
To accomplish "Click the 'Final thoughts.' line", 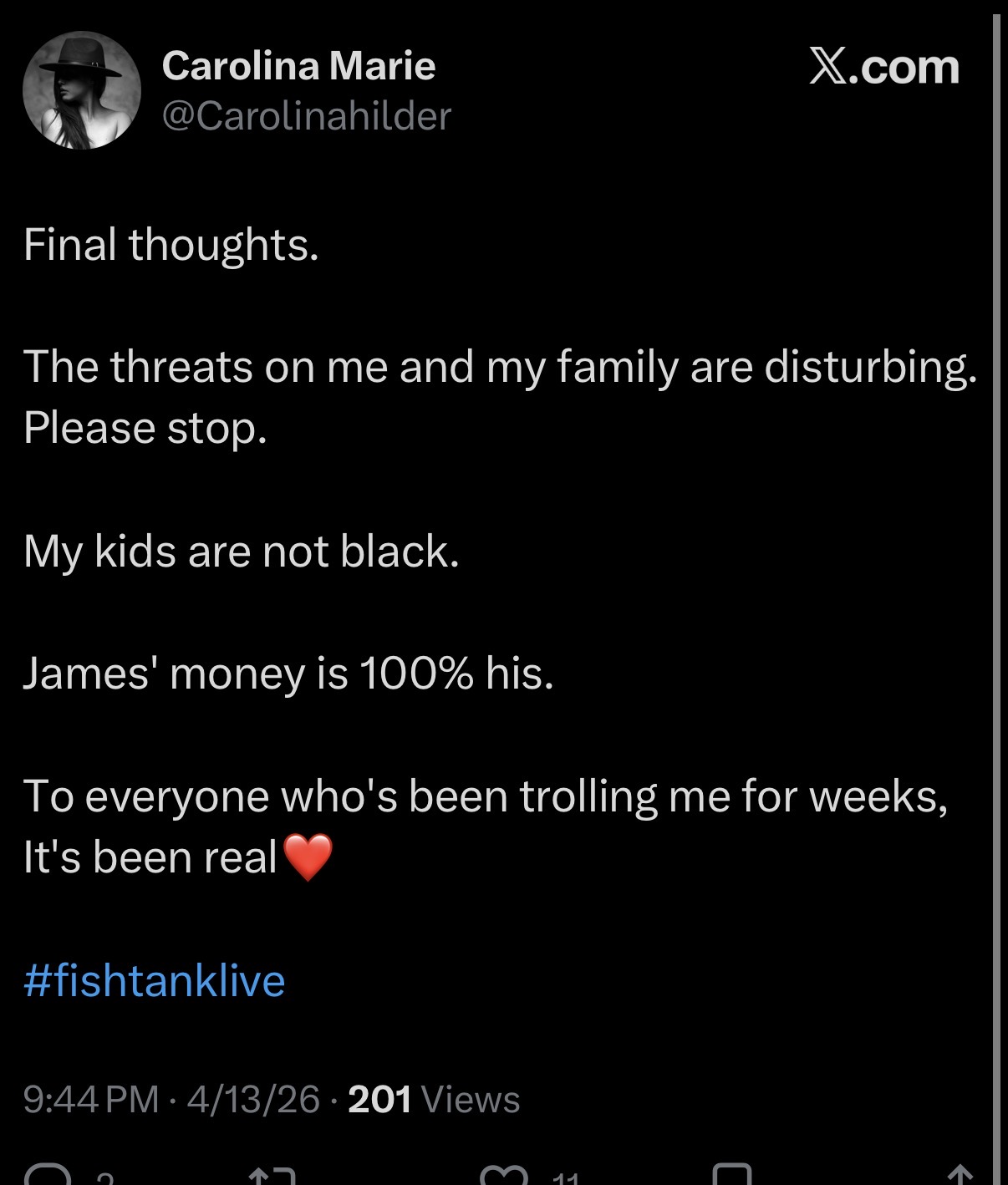I will coord(171,245).
